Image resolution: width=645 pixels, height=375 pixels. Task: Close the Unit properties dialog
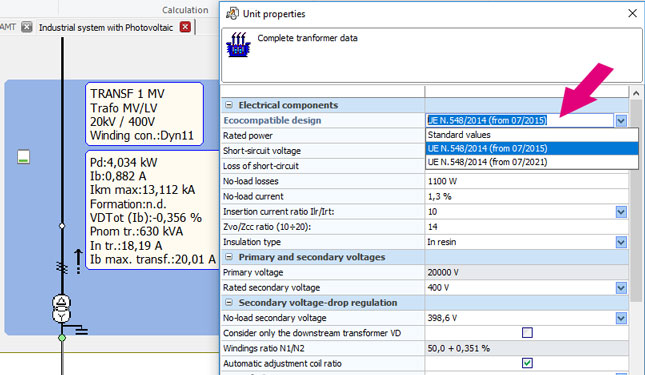pos(633,13)
